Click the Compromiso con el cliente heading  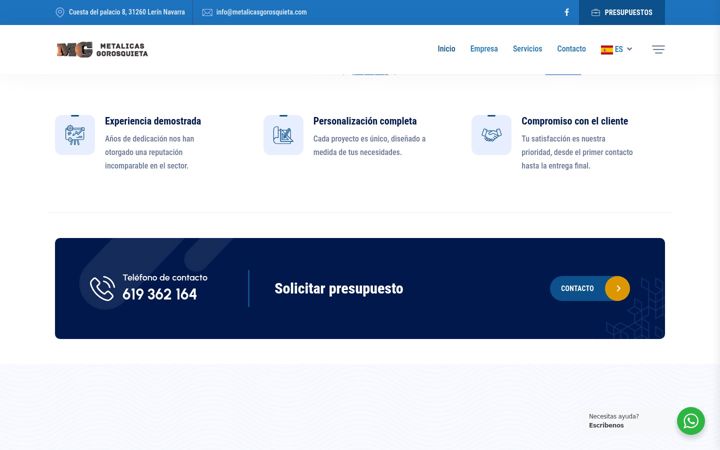point(574,121)
